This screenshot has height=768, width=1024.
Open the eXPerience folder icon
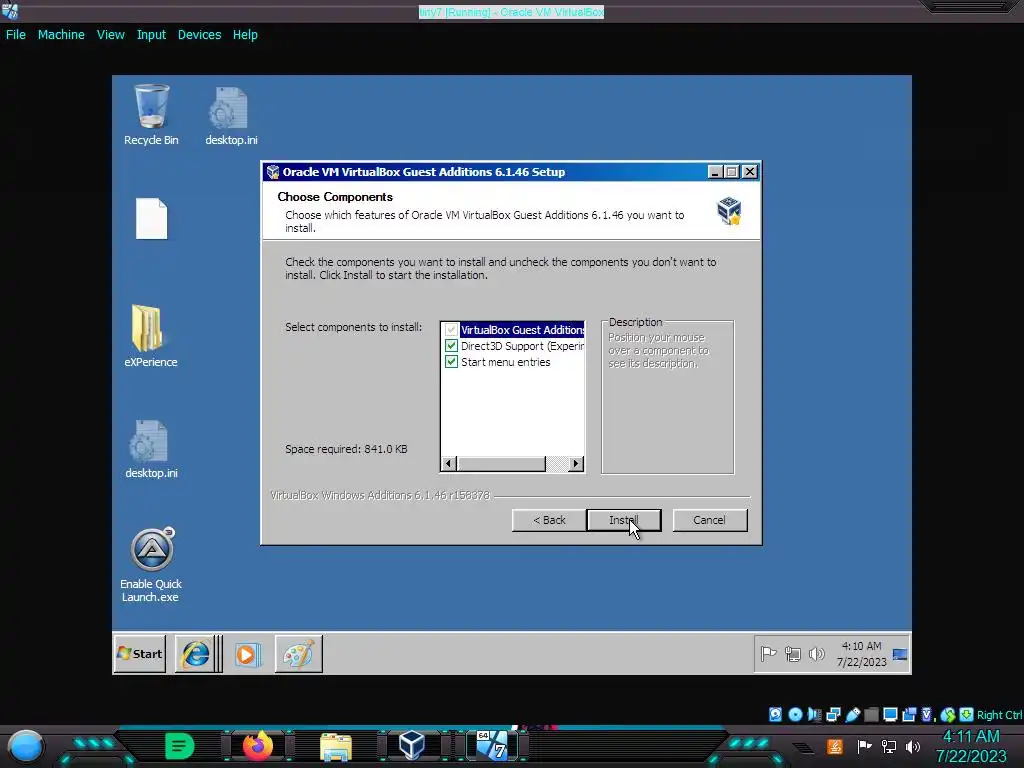tap(151, 336)
